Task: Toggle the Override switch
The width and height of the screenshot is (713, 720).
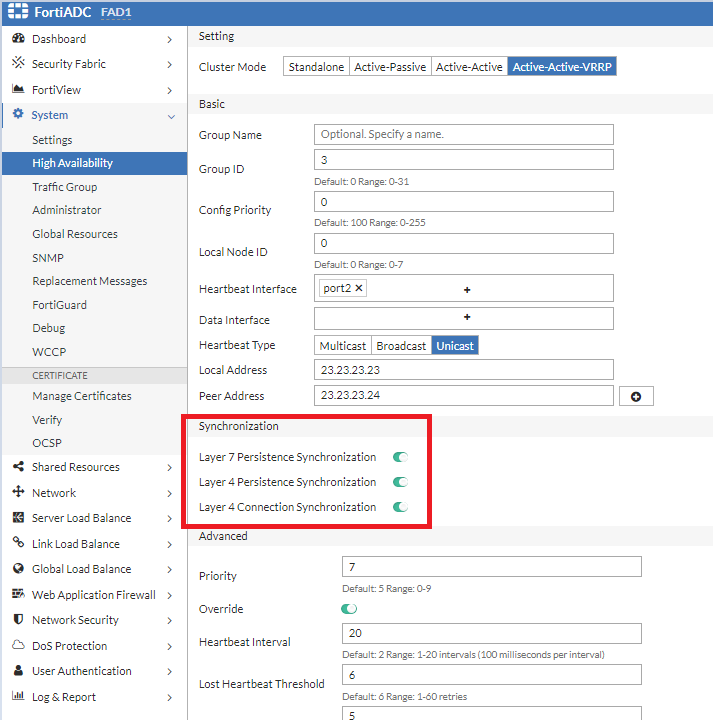Action: (349, 608)
